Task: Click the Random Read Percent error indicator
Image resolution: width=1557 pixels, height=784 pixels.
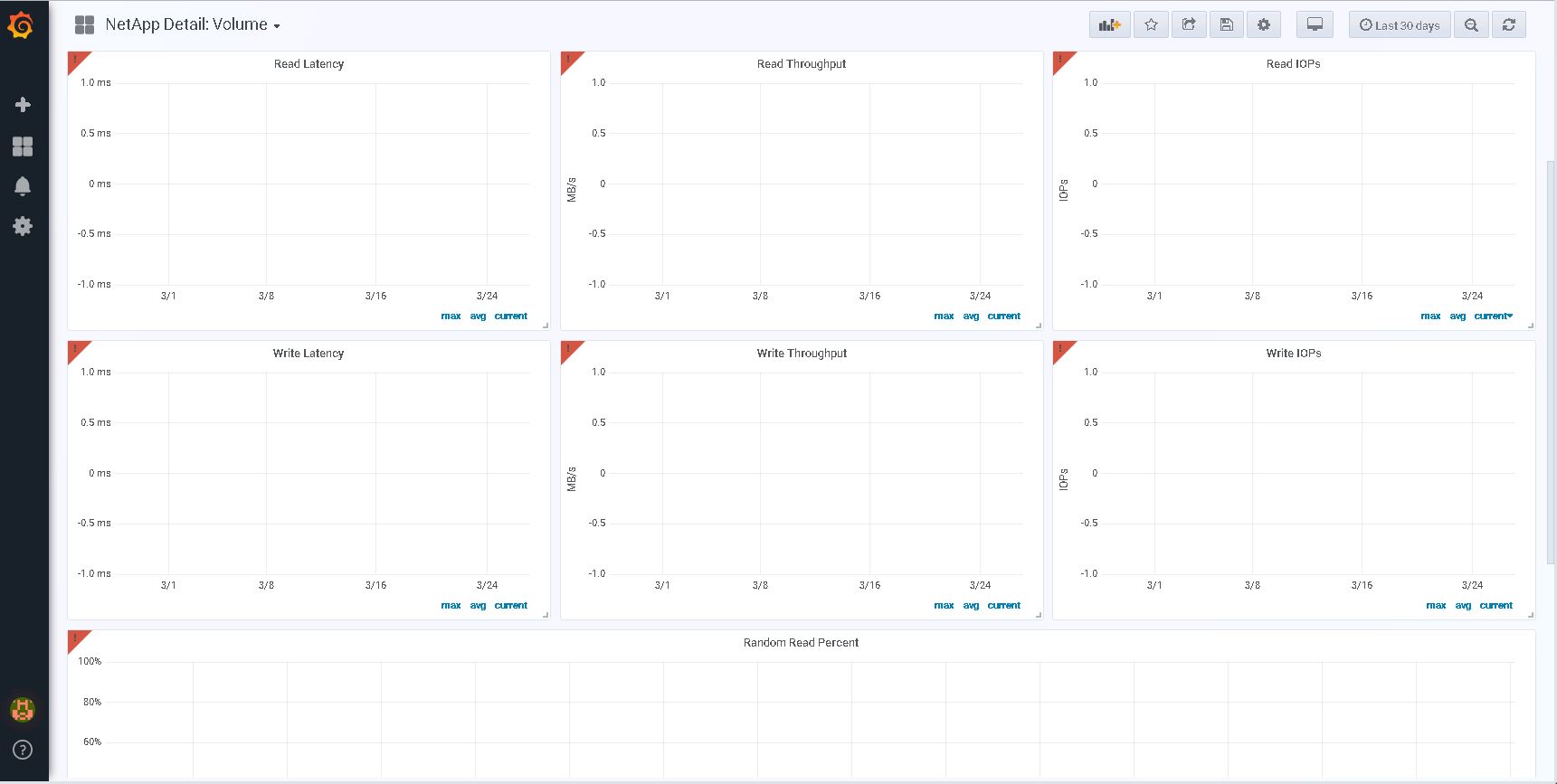Action: tap(76, 638)
